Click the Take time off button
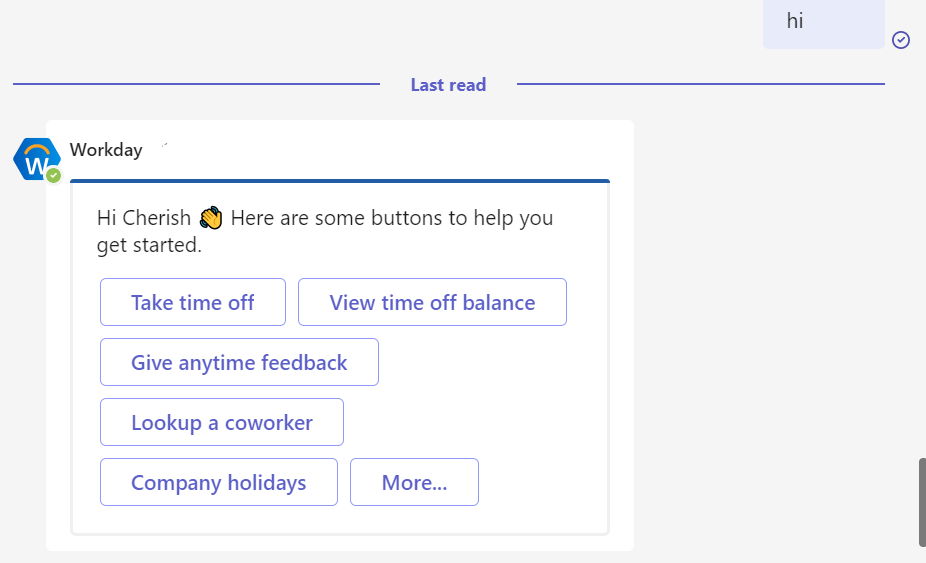This screenshot has height=563, width=926. 193,302
